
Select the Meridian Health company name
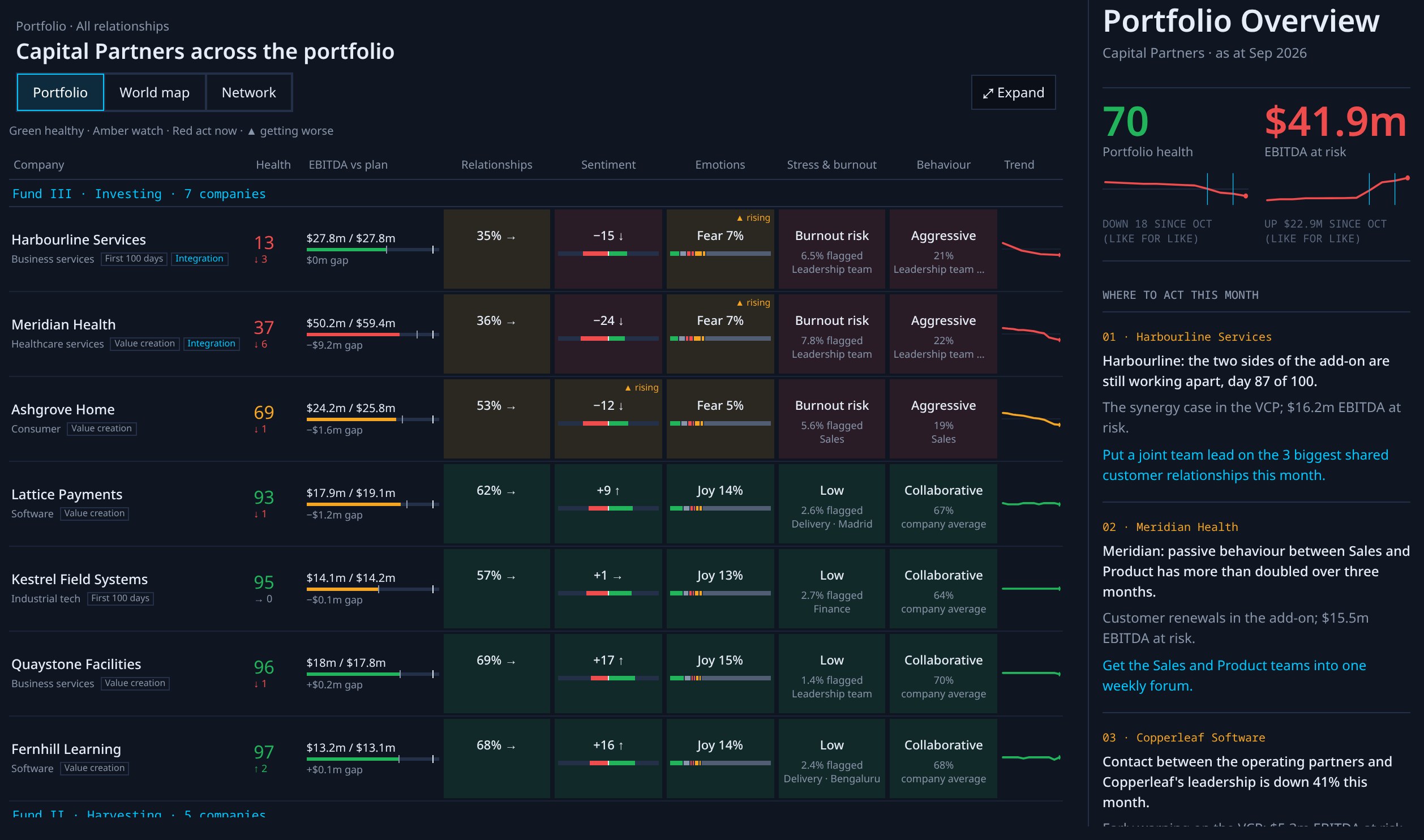click(x=63, y=324)
